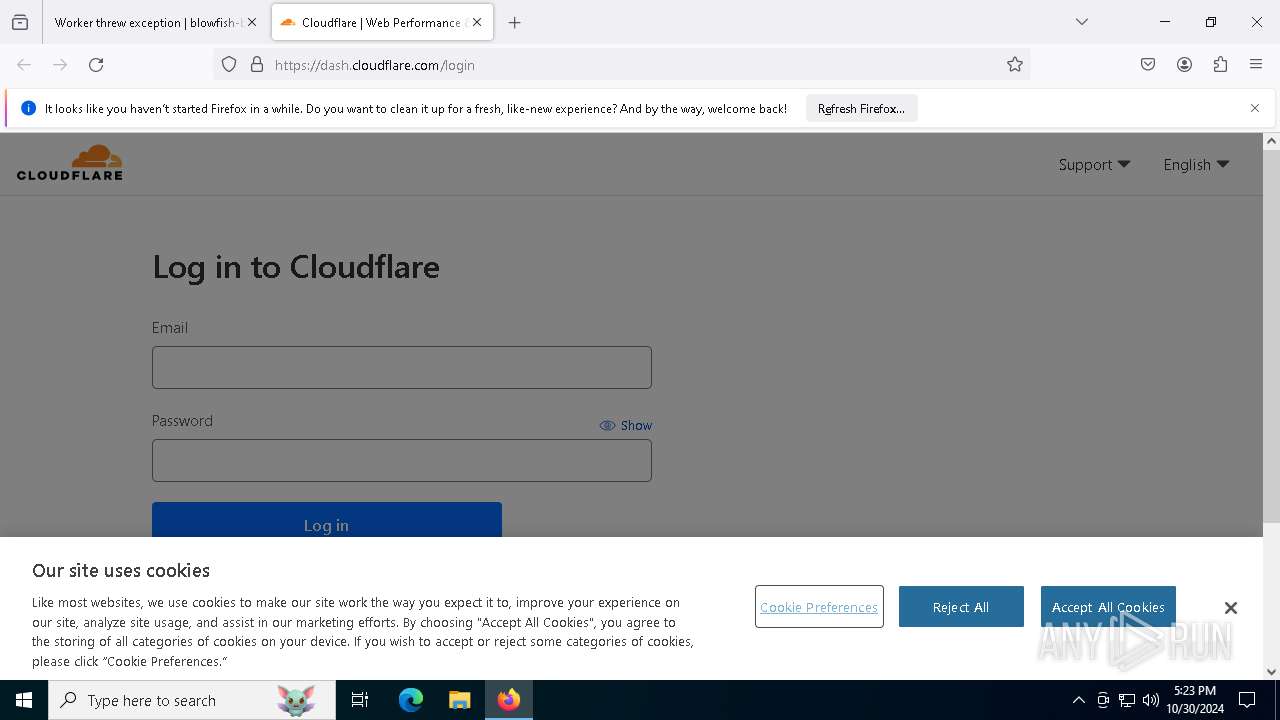Open the Firefox recent browsing view icon
Image resolution: width=1280 pixels, height=720 pixels.
coord(20,22)
